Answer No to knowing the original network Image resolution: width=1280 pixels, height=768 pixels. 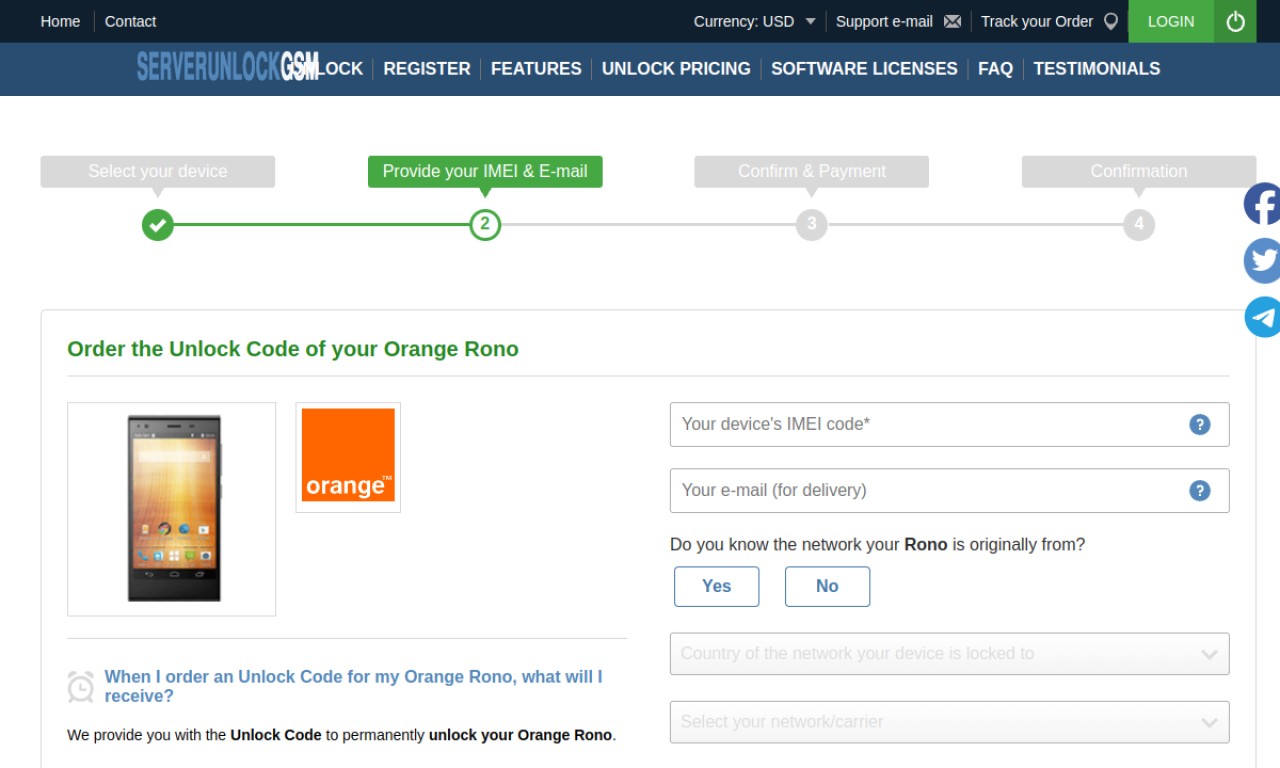pos(827,586)
